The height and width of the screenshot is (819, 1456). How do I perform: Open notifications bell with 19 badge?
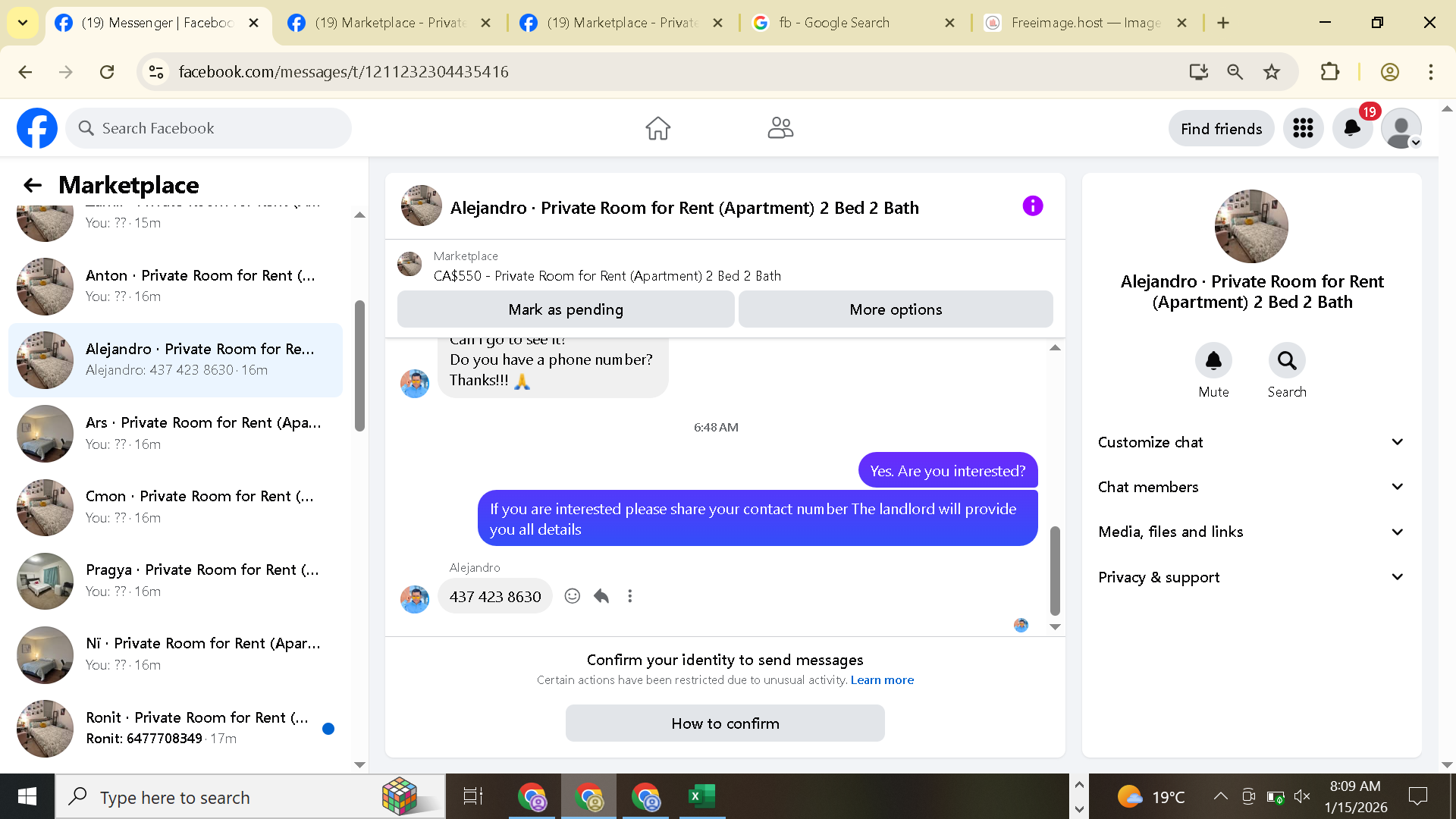[x=1352, y=128]
